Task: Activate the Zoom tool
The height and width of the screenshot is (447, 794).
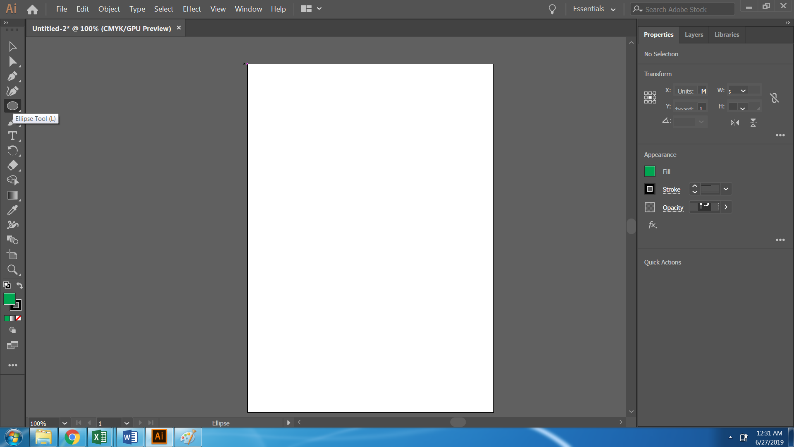Action: pos(12,270)
